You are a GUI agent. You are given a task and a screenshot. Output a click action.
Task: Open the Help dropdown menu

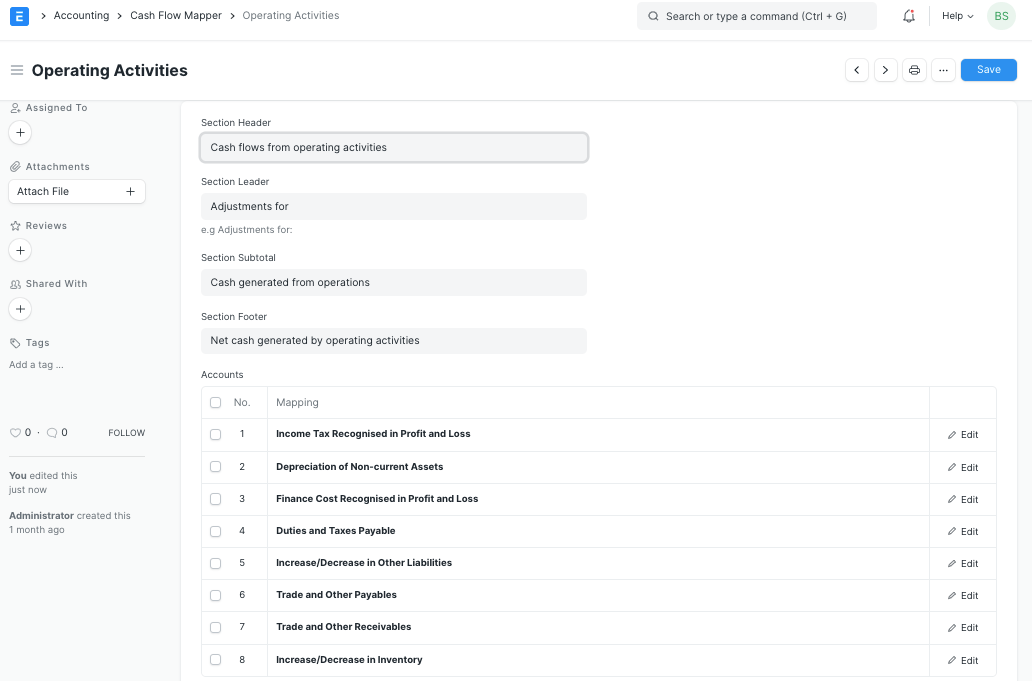point(955,16)
